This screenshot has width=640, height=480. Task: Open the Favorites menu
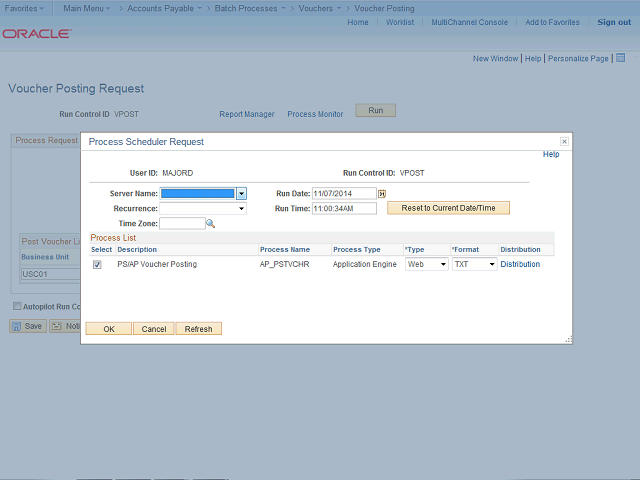pyautogui.click(x=24, y=8)
